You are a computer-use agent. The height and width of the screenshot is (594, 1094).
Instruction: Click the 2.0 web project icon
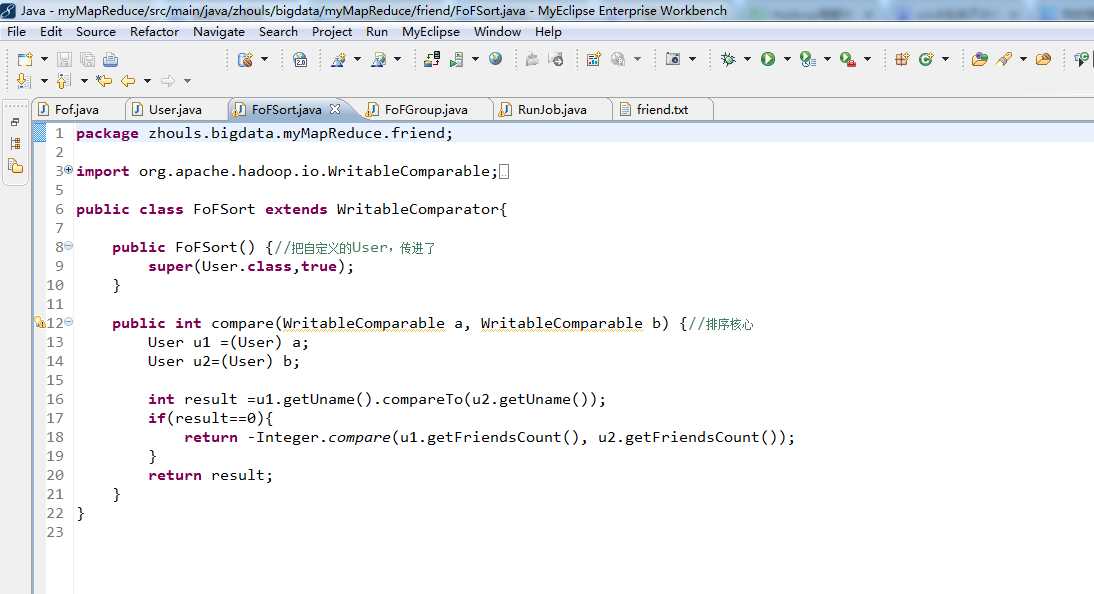coord(300,59)
